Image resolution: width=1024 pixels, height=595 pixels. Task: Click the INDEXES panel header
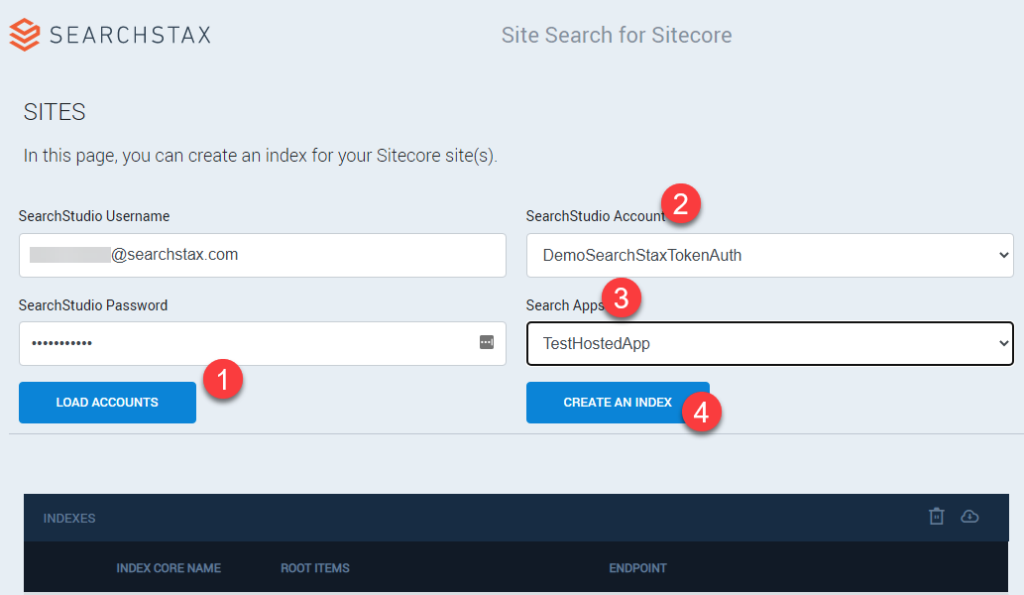[x=69, y=518]
